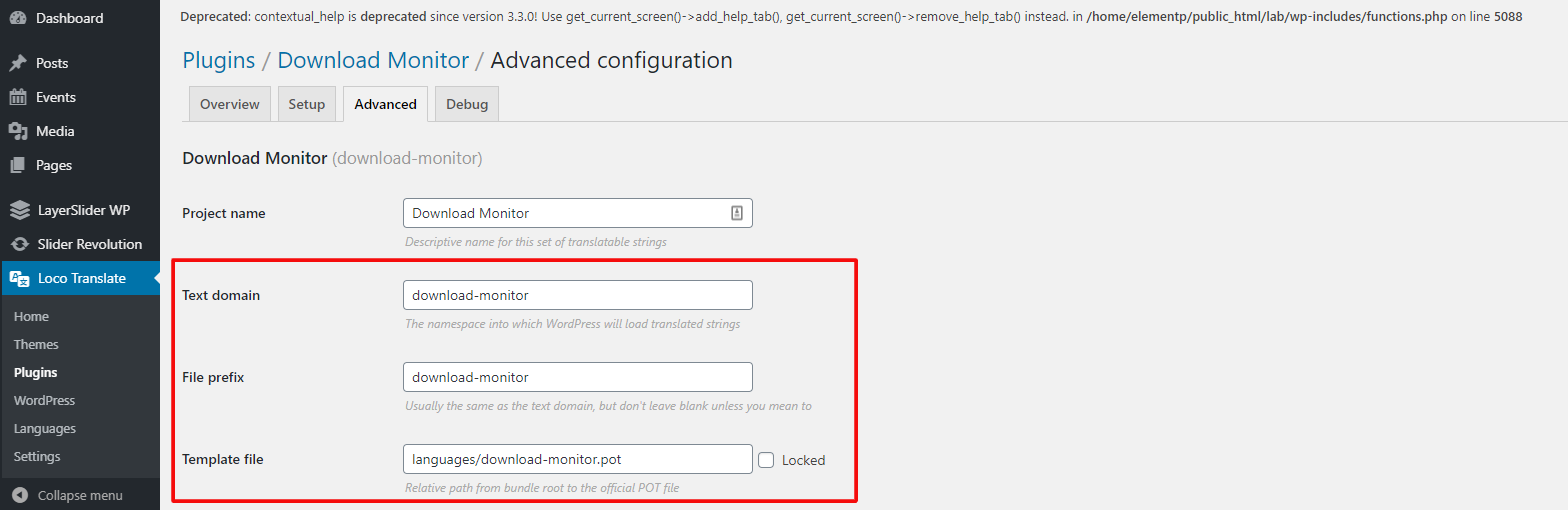The height and width of the screenshot is (510, 1568).
Task: Click the Dashboard gauge icon
Action: click(18, 18)
